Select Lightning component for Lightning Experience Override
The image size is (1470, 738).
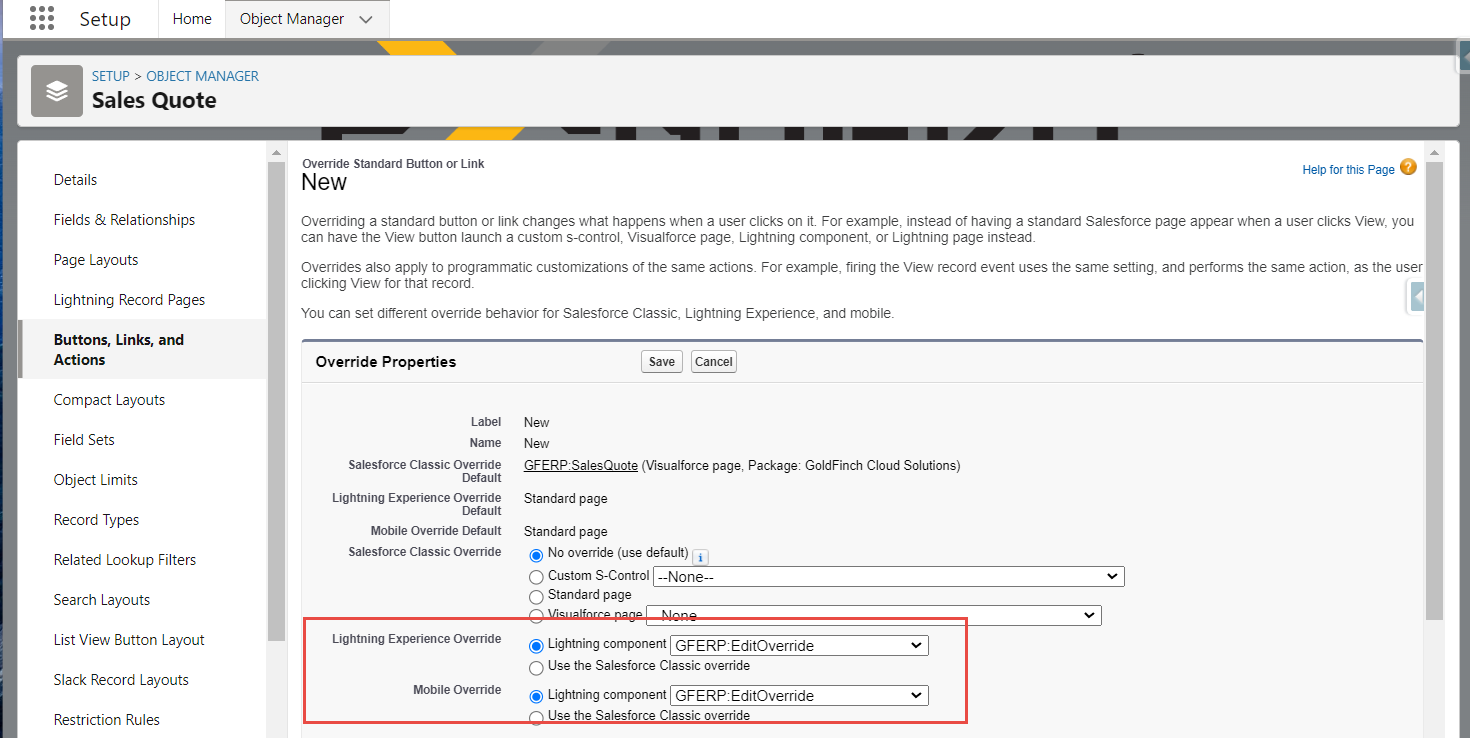[x=536, y=646]
